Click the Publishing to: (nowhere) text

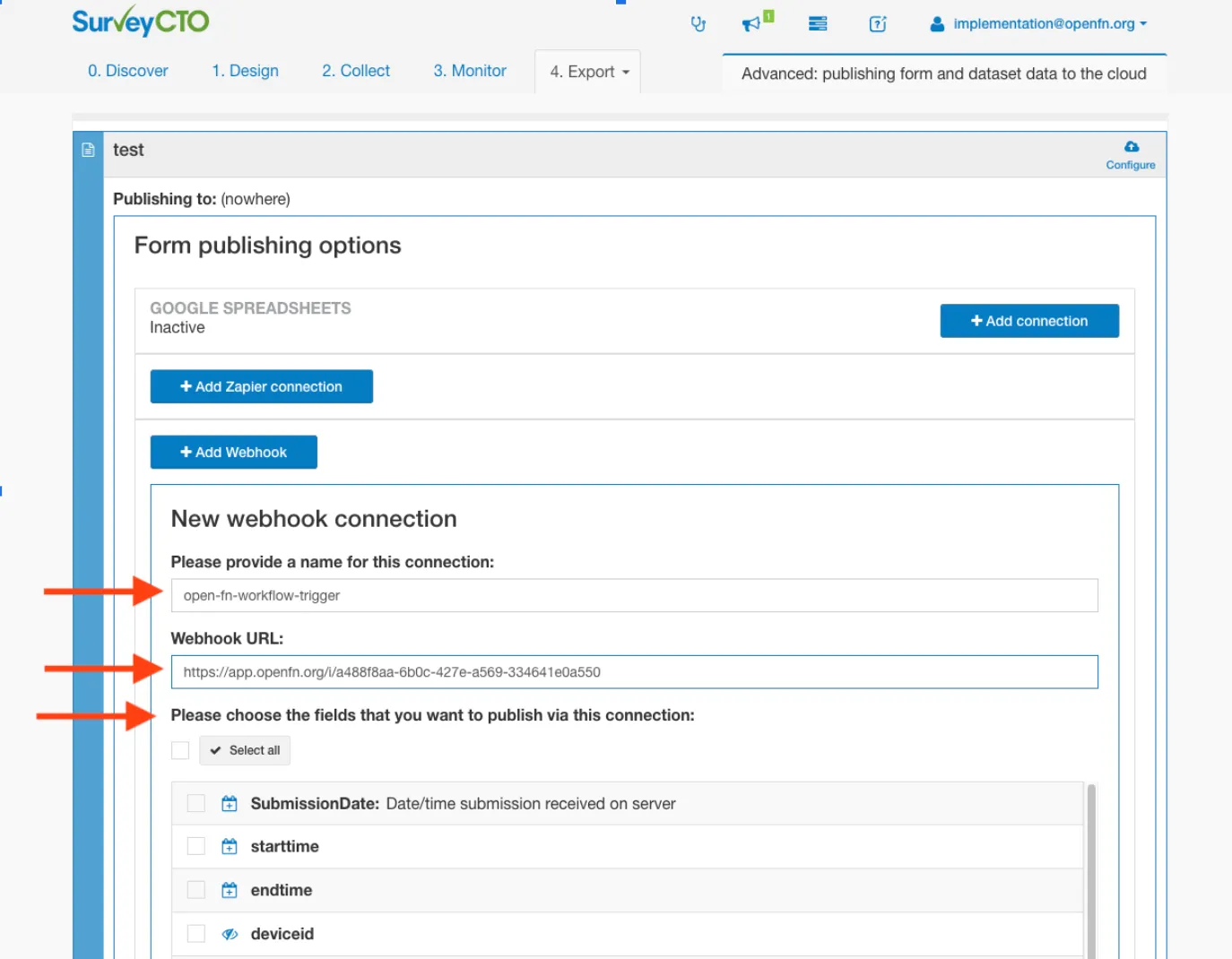tap(202, 199)
